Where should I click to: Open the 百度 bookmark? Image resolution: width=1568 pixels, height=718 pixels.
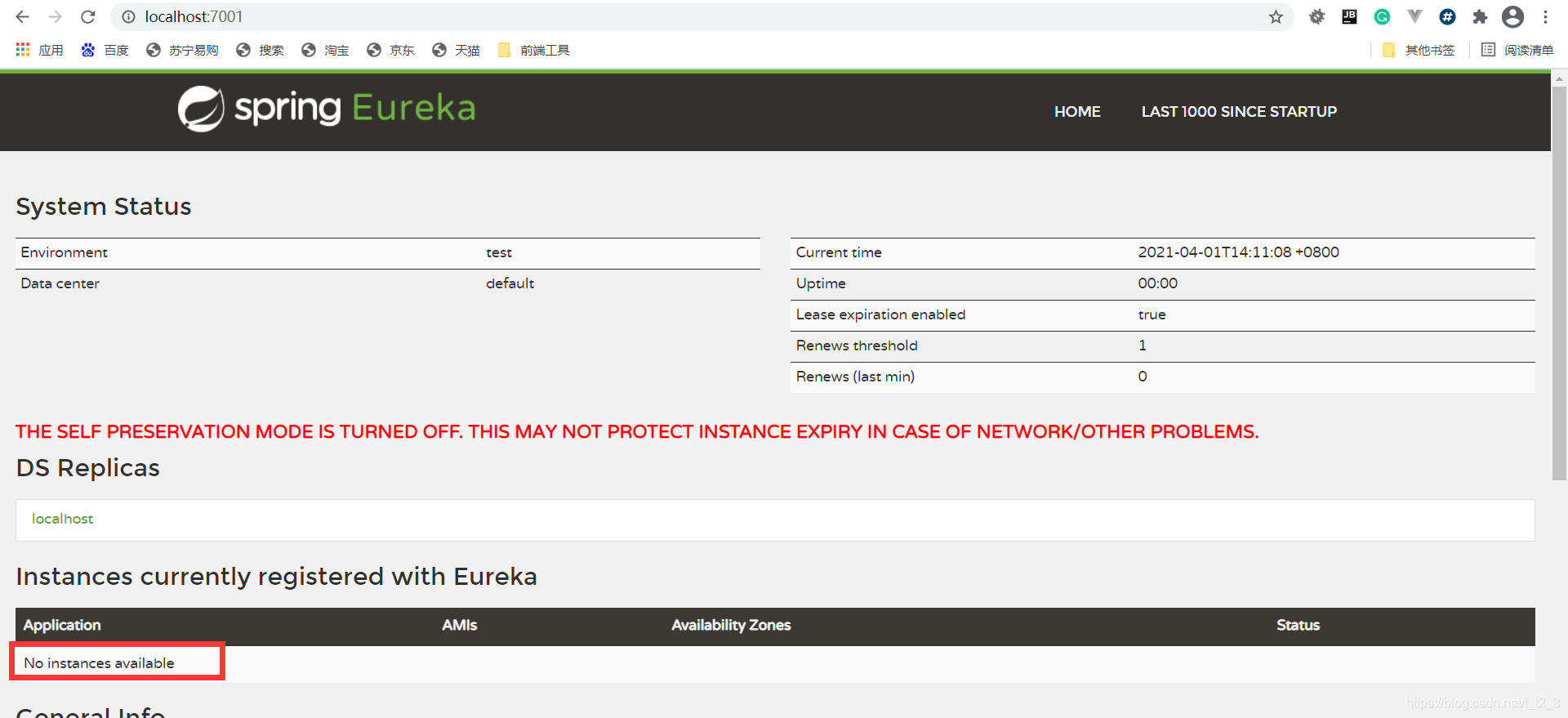[x=105, y=50]
